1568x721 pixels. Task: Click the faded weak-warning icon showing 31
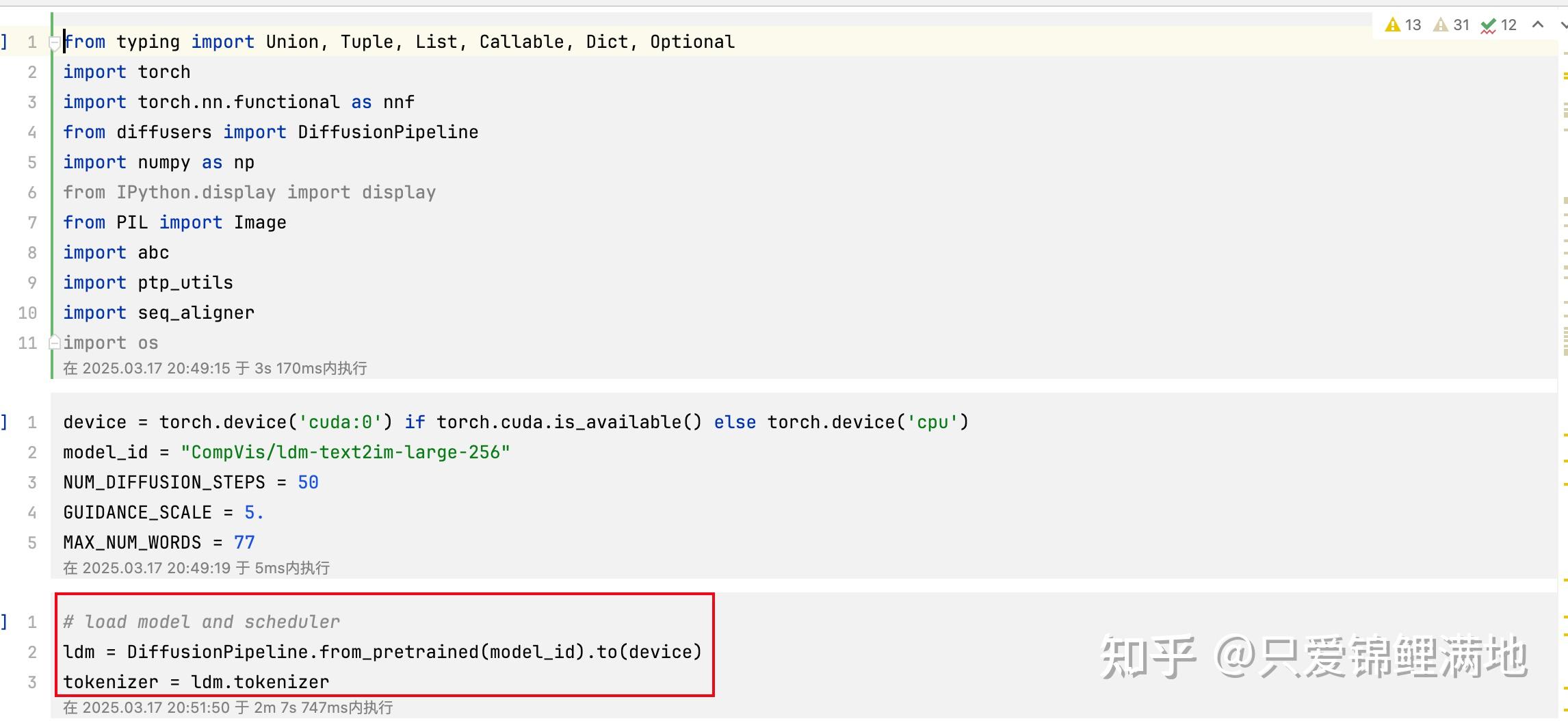pyautogui.click(x=1441, y=25)
